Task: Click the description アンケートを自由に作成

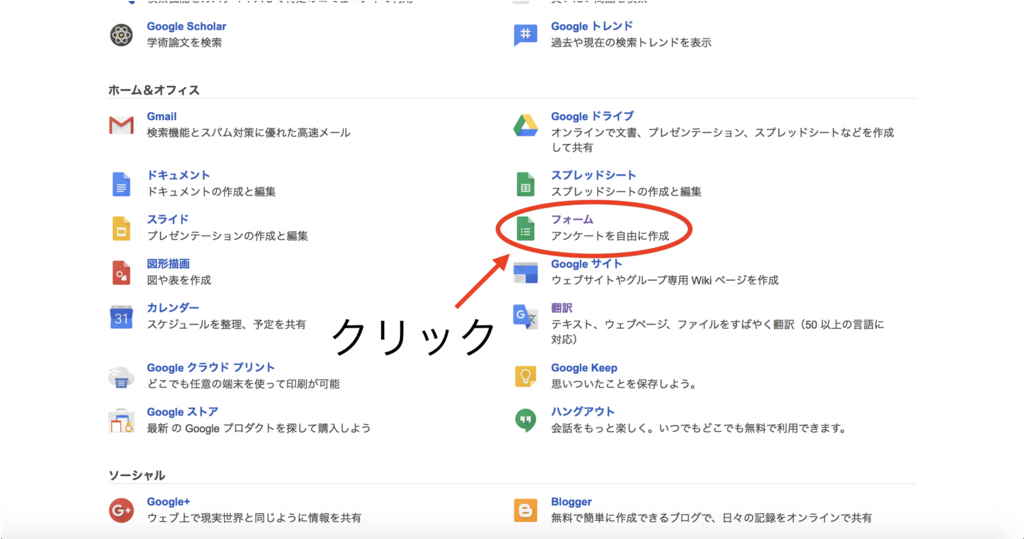Action: click(x=610, y=236)
